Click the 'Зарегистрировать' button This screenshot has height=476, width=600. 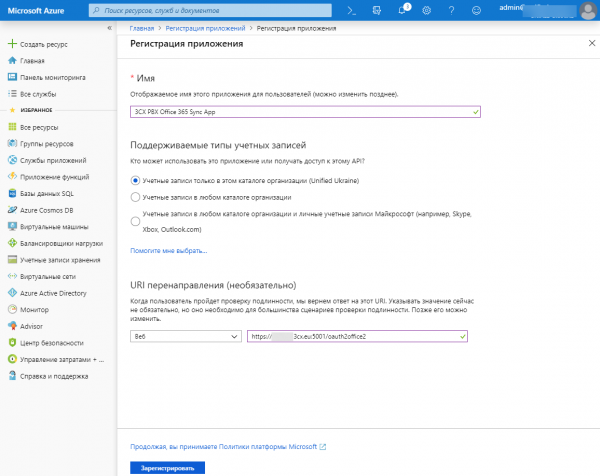(168, 467)
